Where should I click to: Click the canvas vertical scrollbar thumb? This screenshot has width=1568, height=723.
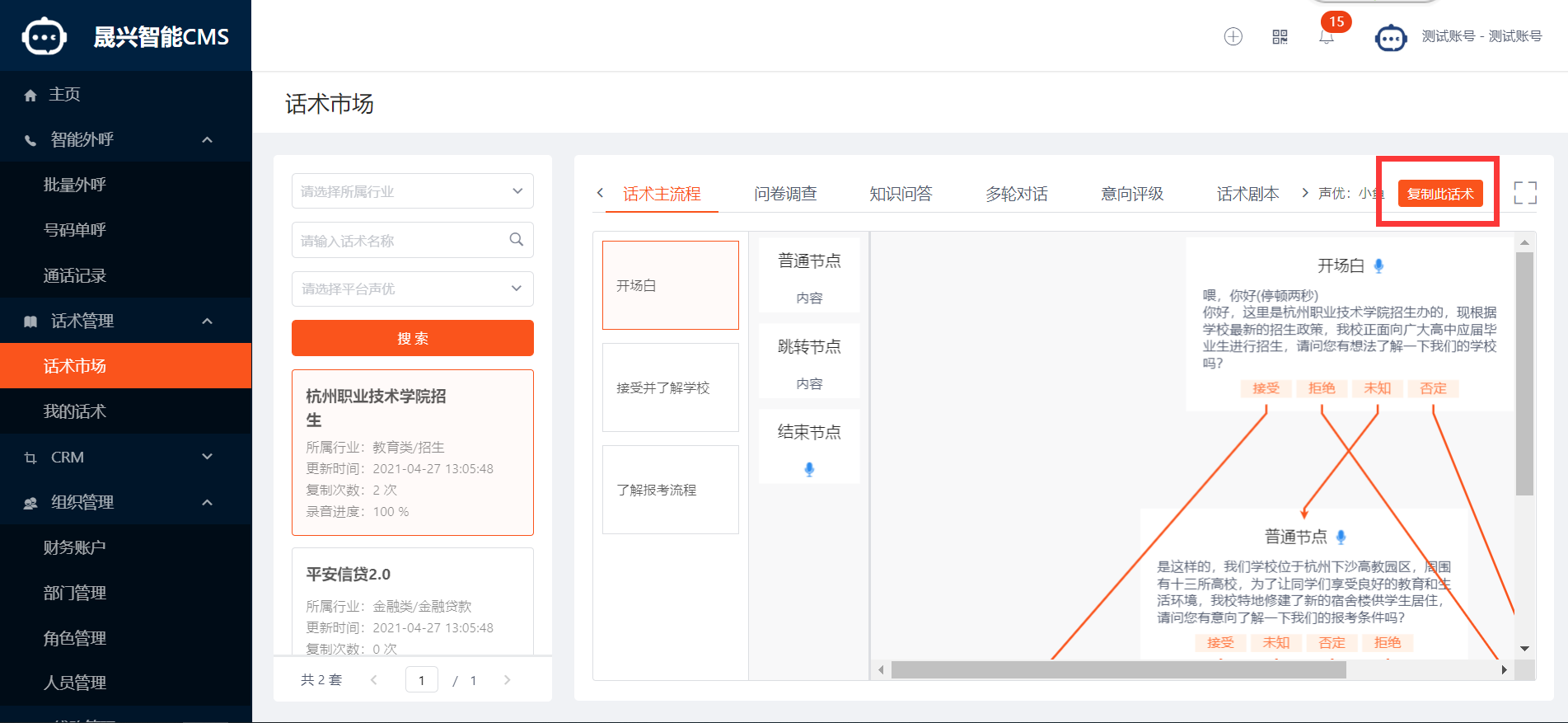[1524, 373]
